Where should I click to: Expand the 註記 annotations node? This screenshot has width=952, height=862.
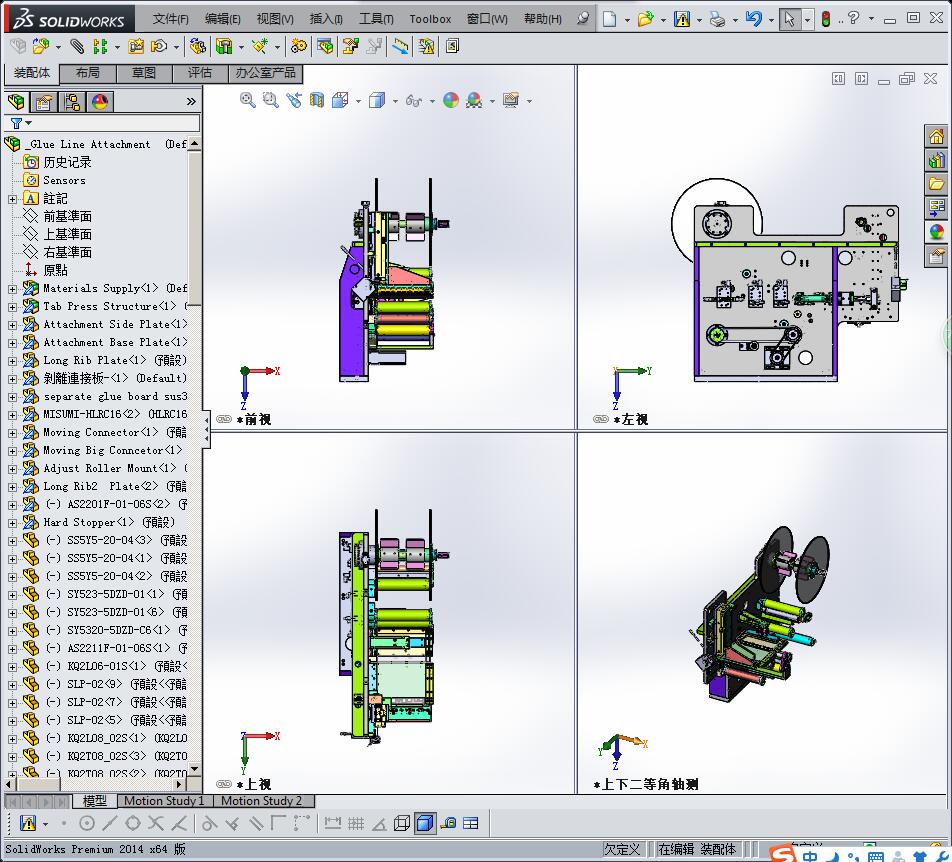tap(12, 199)
